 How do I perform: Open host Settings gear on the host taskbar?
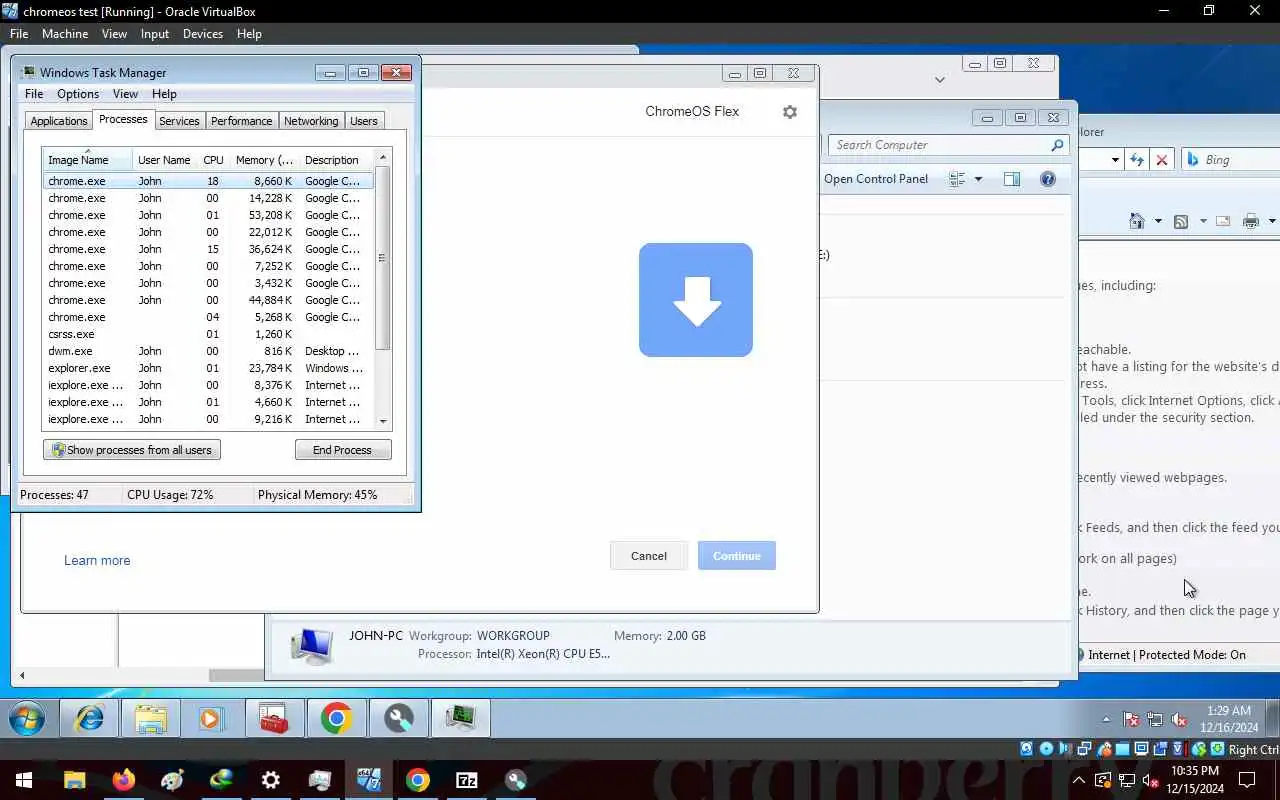pos(271,780)
